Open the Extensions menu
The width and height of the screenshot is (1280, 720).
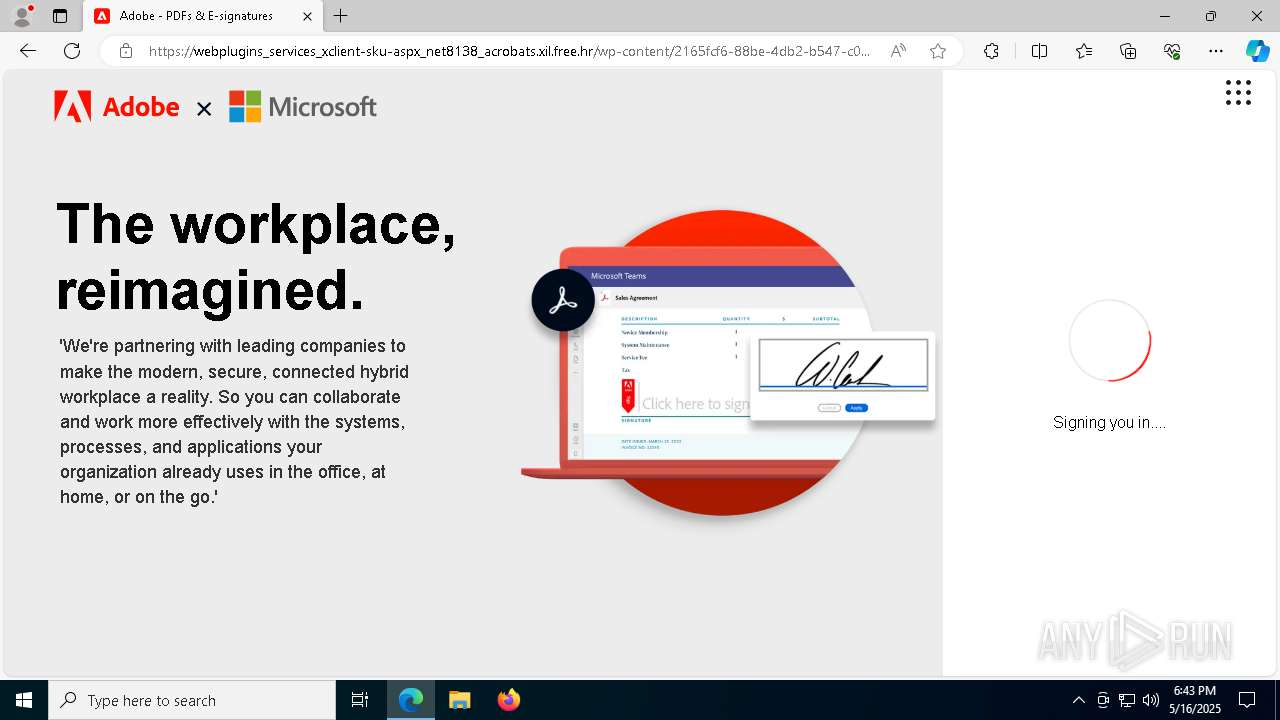tap(991, 51)
